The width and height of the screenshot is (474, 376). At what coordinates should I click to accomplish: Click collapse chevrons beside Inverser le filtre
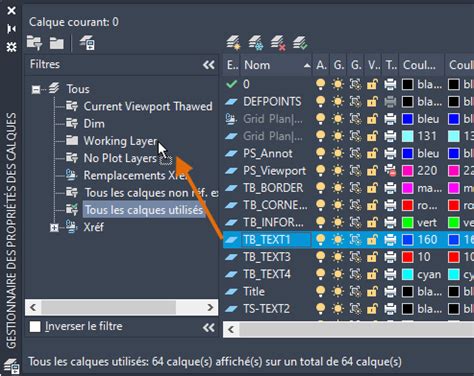pos(209,328)
